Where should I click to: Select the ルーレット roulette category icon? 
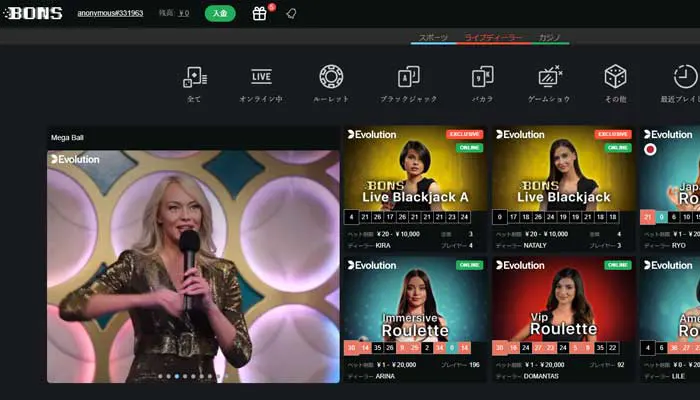[331, 77]
